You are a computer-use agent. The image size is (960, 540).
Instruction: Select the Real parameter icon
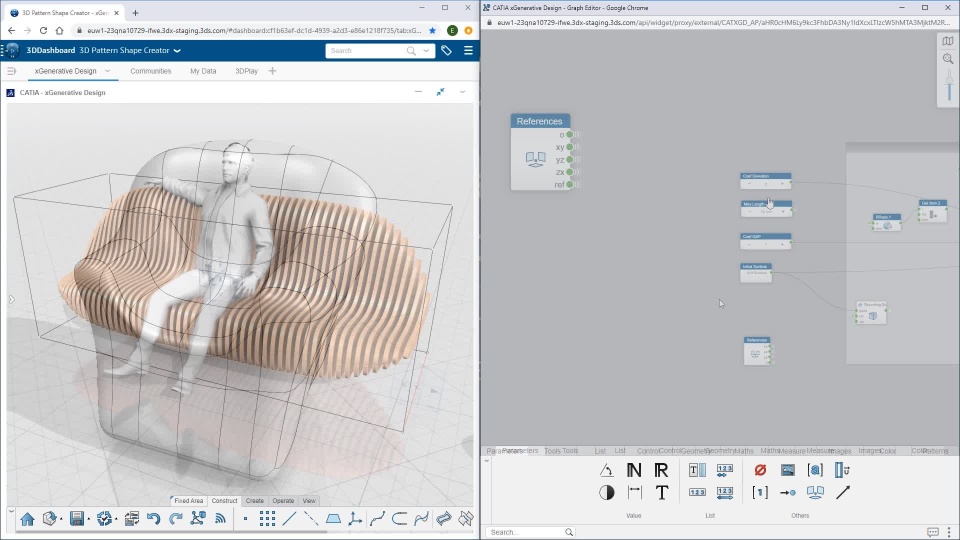pos(661,470)
